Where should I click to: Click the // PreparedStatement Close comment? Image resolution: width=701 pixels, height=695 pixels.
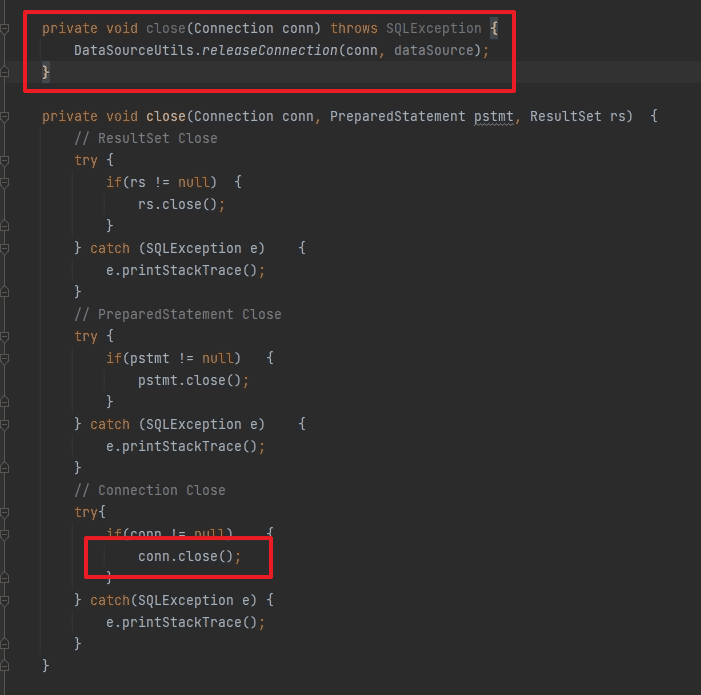click(x=178, y=315)
